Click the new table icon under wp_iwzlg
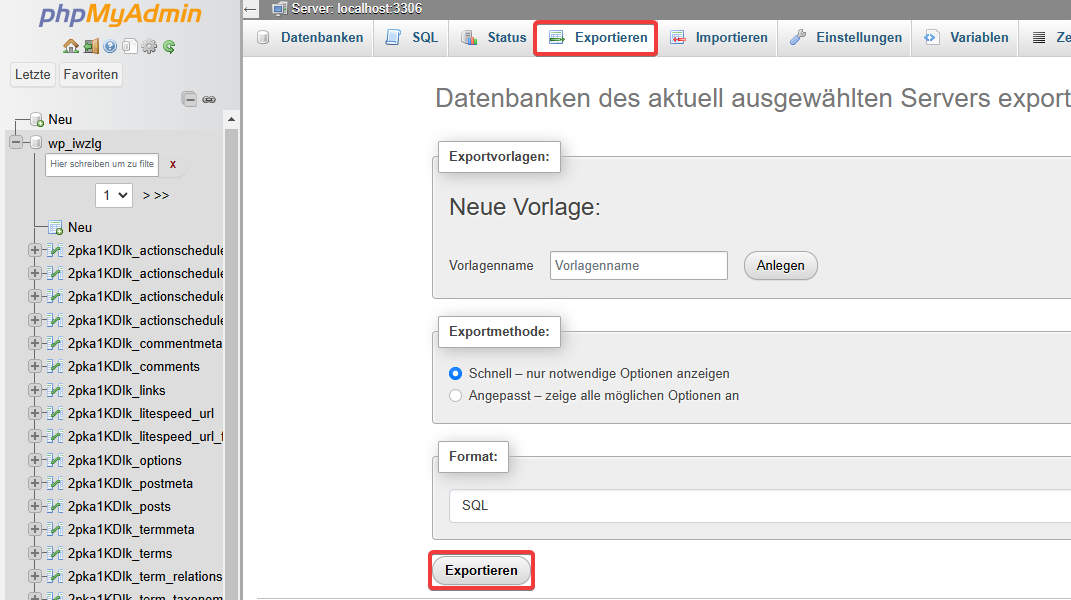The width and height of the screenshot is (1071, 600). 55,228
